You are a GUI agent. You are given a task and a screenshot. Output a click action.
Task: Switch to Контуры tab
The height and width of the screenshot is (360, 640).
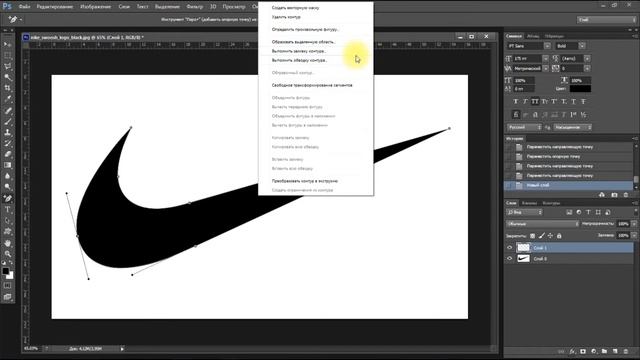(x=551, y=203)
